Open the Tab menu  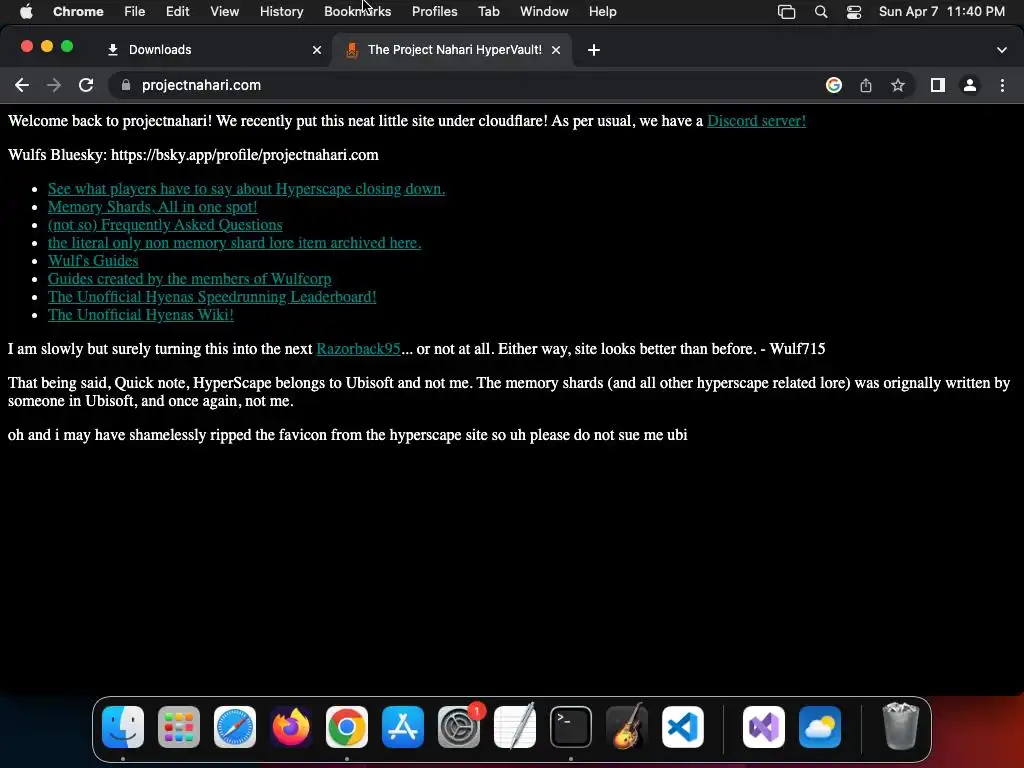tap(488, 12)
